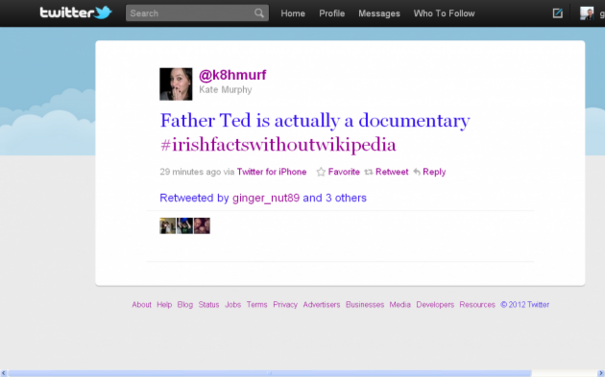
Task: Open Kate Murphy's profile picture
Action: coord(176,84)
